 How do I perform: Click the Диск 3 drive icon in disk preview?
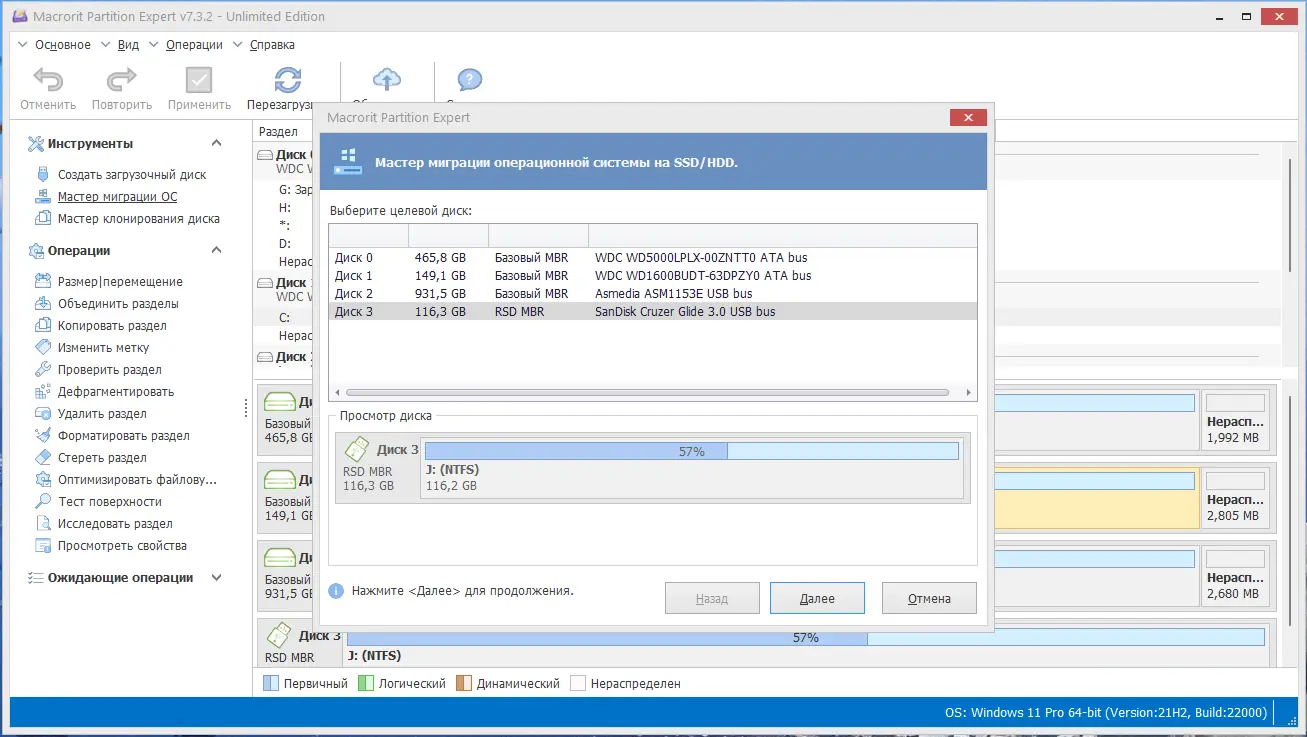[x=356, y=449]
